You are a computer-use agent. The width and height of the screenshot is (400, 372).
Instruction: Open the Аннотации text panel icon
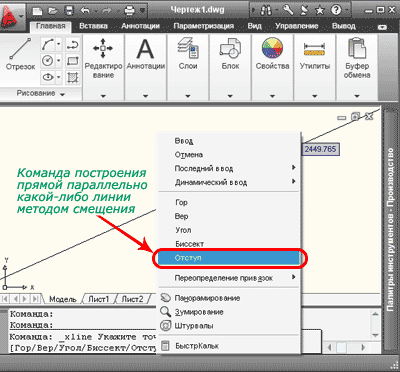tap(145, 49)
